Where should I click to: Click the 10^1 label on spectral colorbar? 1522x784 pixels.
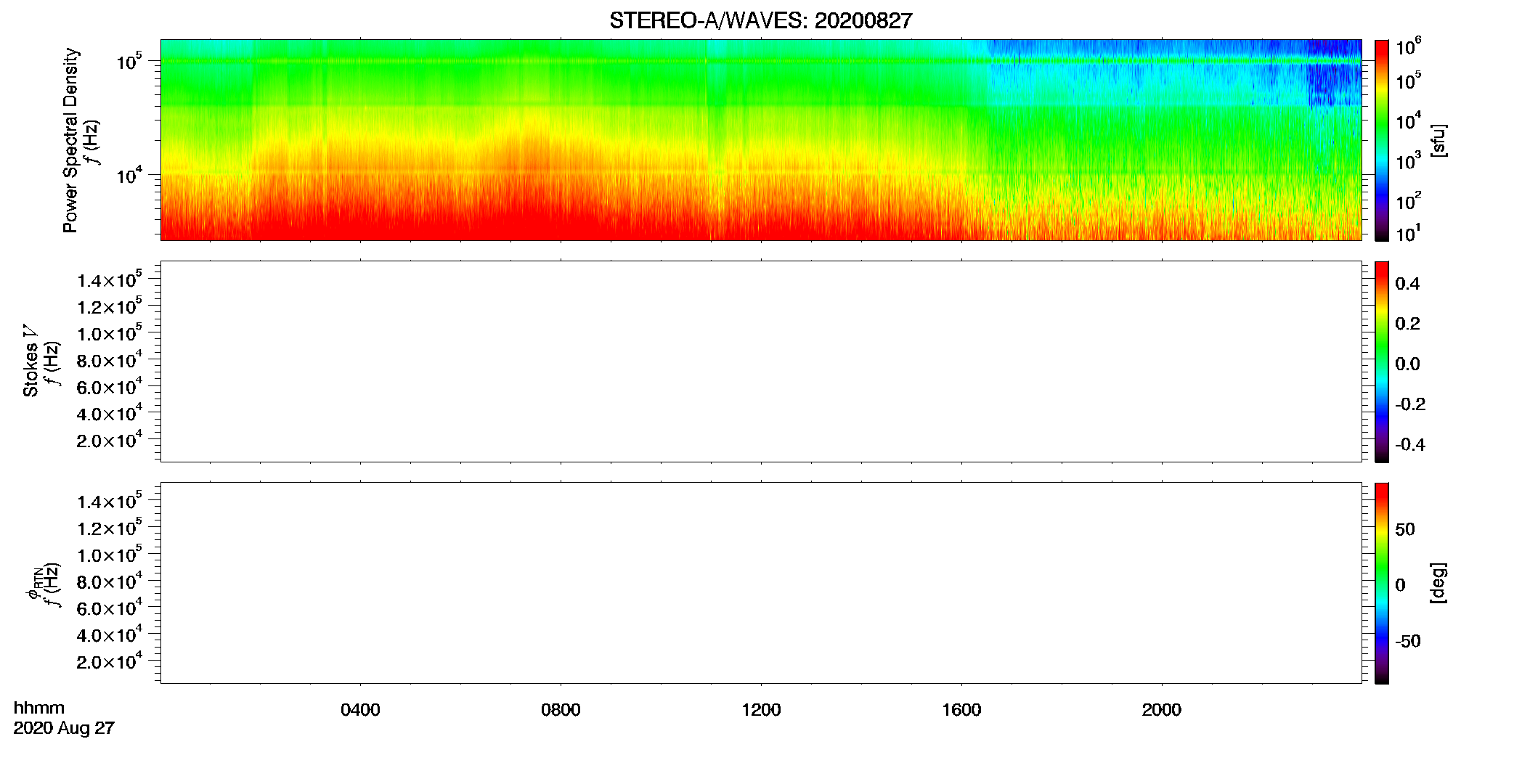tap(1409, 233)
